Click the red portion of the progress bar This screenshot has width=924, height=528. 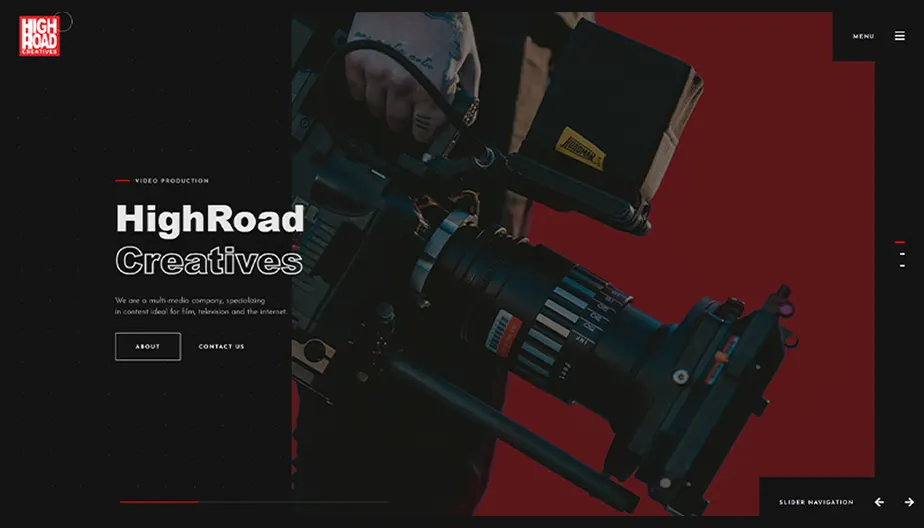158,502
